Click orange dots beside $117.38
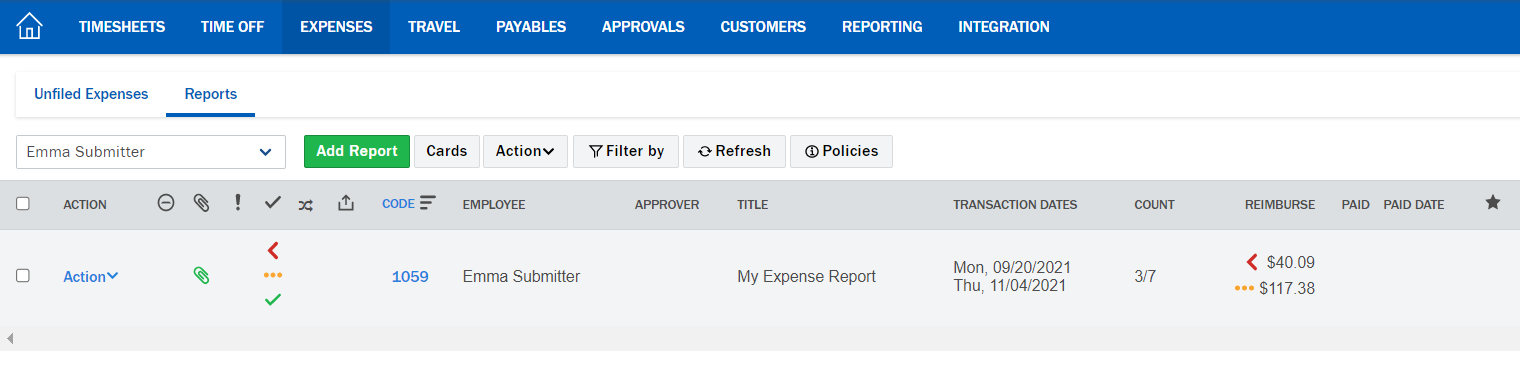The height and width of the screenshot is (365, 1520). coord(1245,288)
